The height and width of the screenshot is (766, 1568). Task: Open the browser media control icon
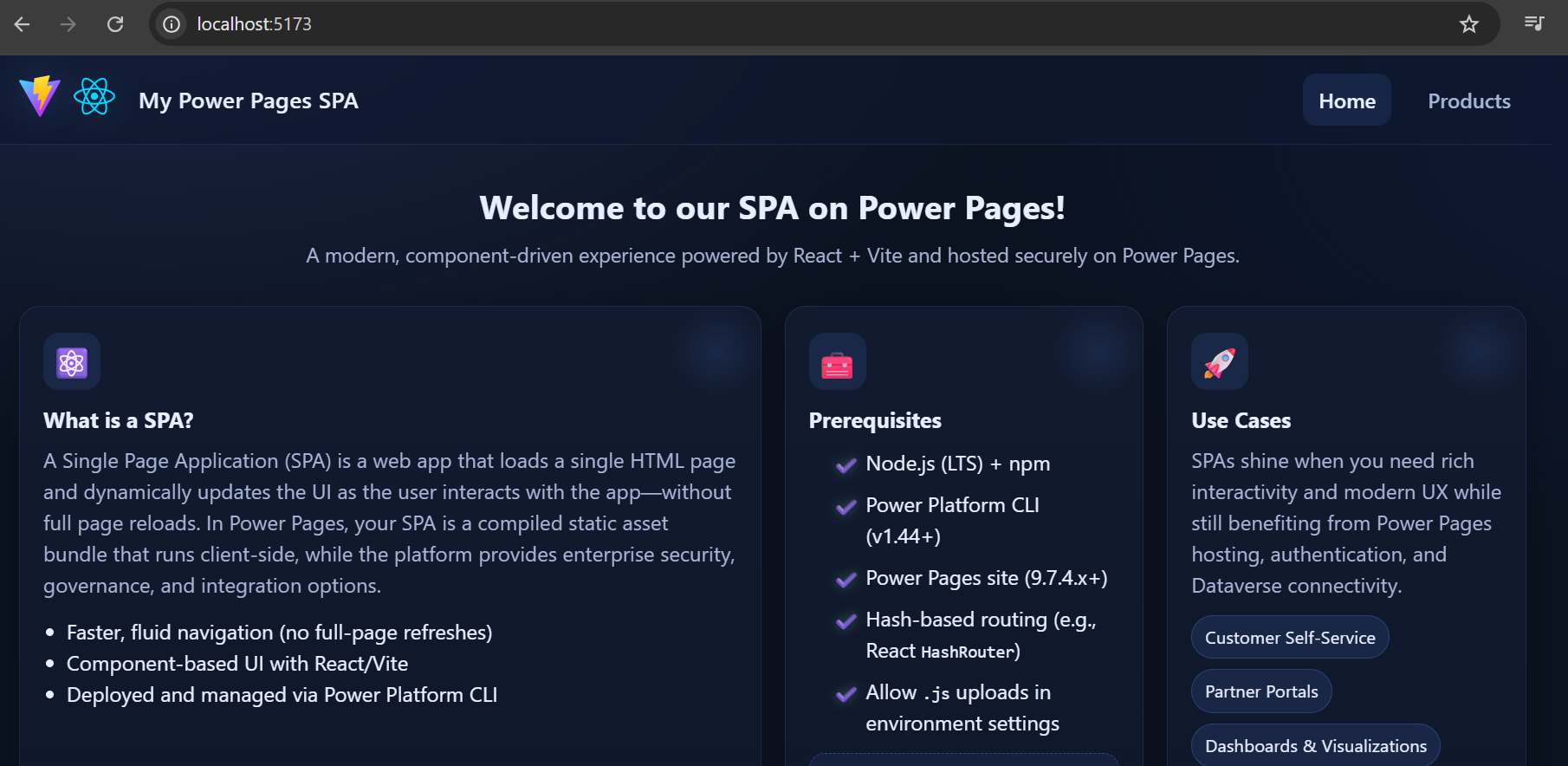tap(1534, 23)
